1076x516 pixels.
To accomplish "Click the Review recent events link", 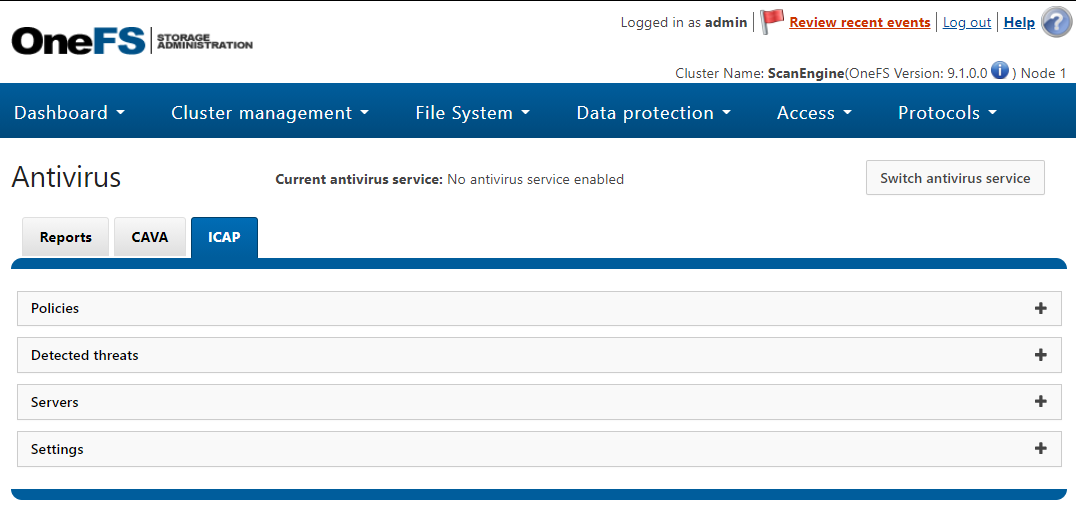I will 860,22.
